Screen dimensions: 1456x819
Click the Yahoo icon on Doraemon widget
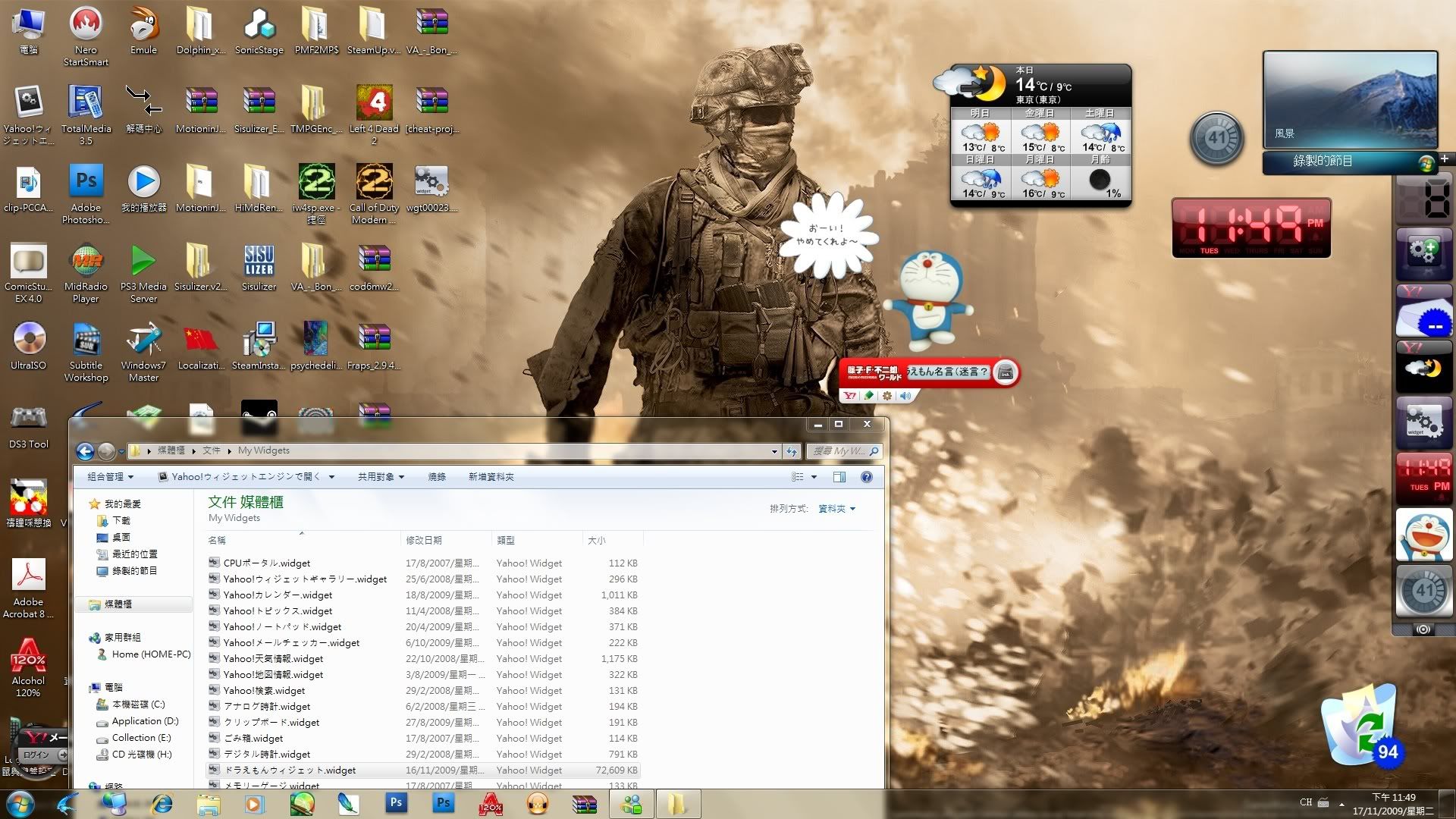pos(850,395)
